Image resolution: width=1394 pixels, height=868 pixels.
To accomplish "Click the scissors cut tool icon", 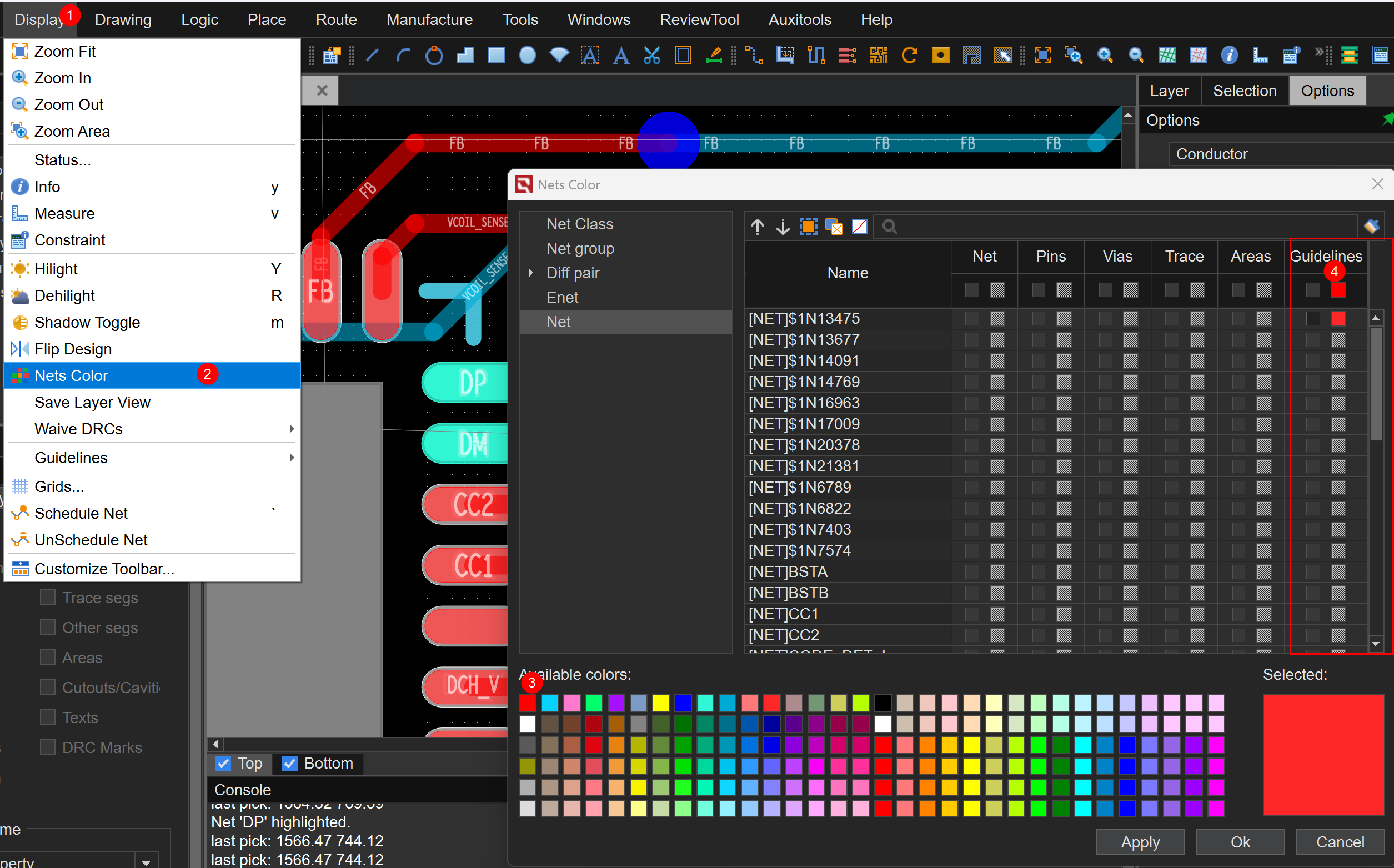I will pyautogui.click(x=651, y=56).
